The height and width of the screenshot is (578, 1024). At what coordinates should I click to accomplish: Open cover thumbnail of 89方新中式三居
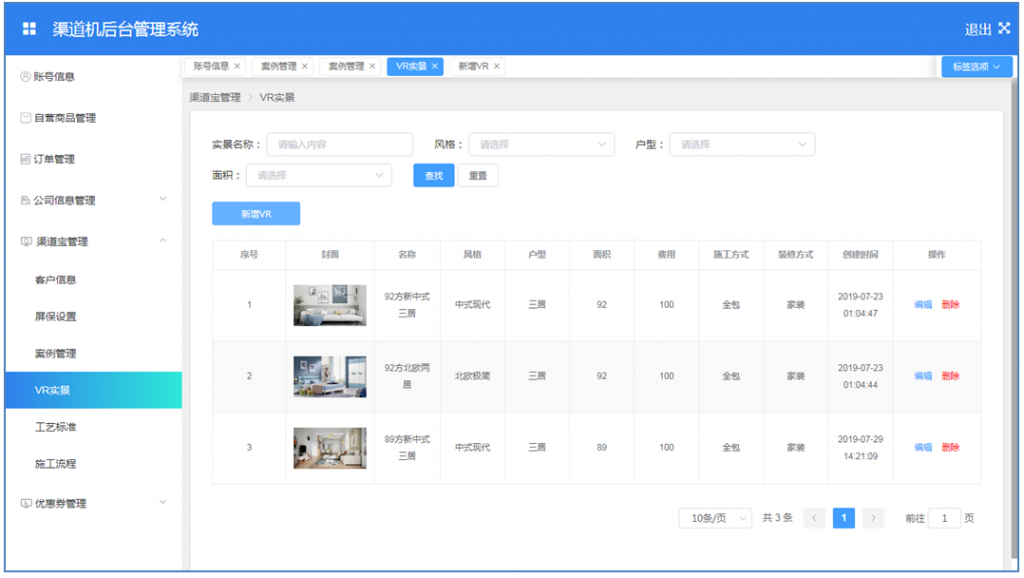pyautogui.click(x=330, y=448)
